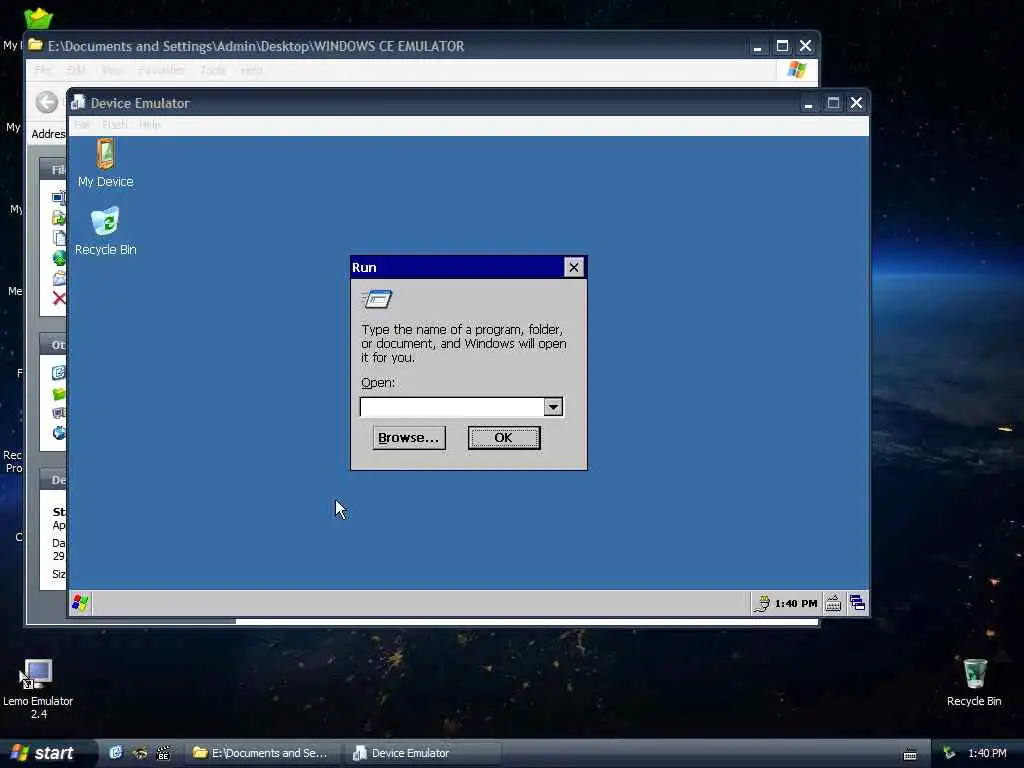Click the show desktop icon in CE taskbar
This screenshot has height=768, width=1024.
coord(857,603)
